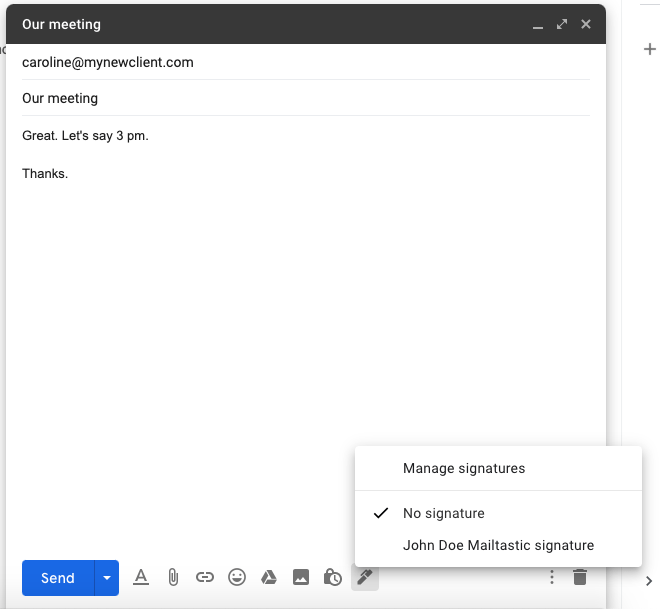Toggle confidential mode lock icon
Image resolution: width=664 pixels, height=609 pixels.
click(x=333, y=577)
